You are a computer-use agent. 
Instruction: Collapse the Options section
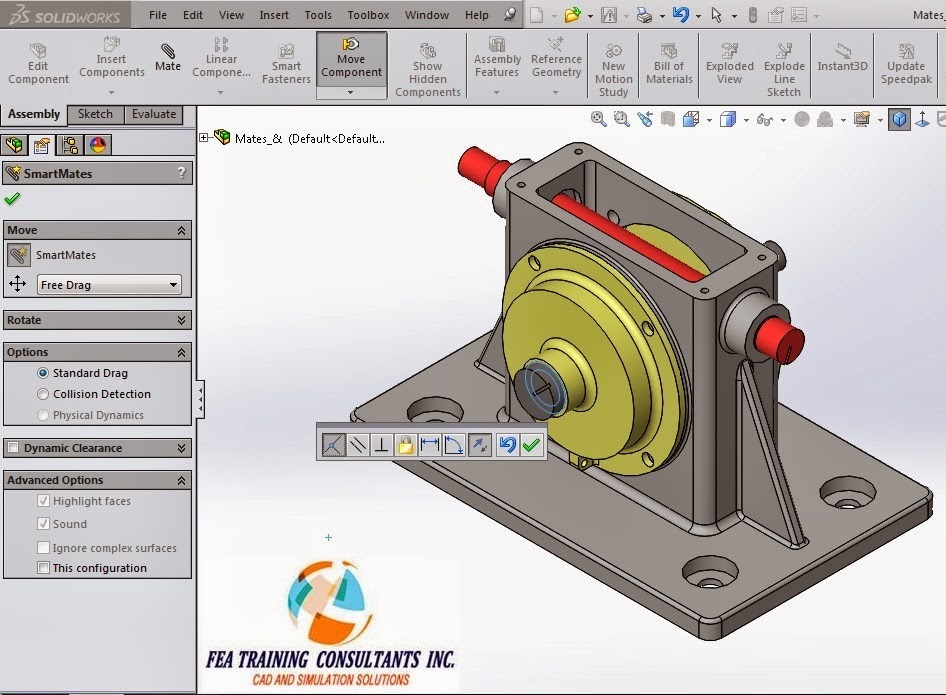tap(181, 352)
